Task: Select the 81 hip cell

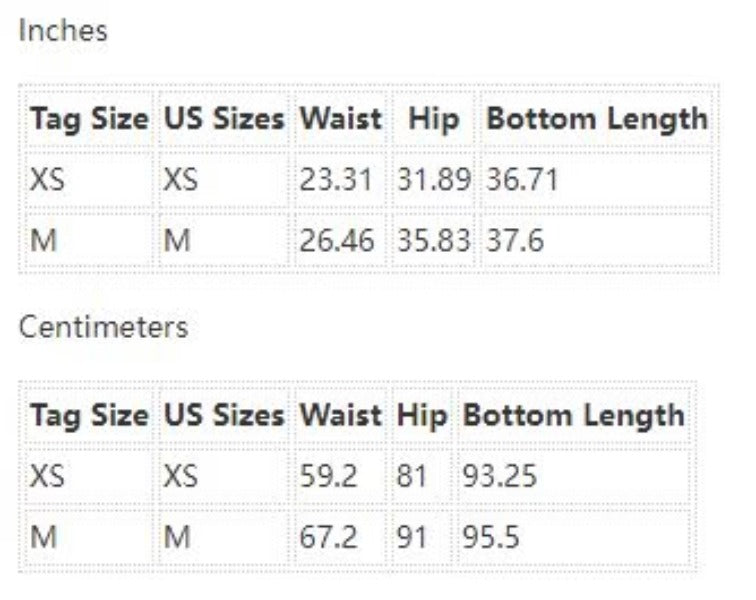Action: (412, 476)
